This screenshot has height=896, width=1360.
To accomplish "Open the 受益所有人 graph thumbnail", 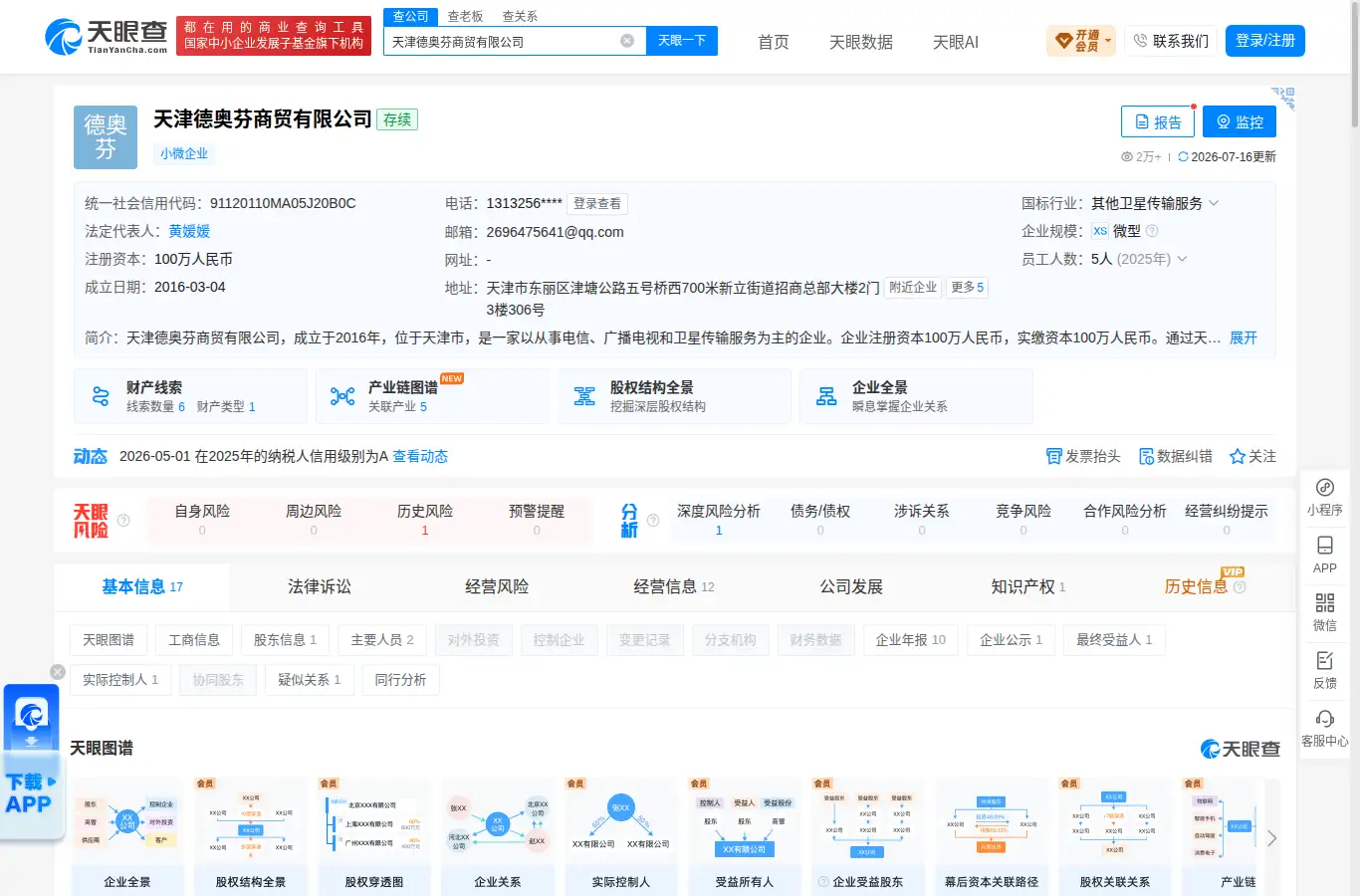I will (x=745, y=836).
